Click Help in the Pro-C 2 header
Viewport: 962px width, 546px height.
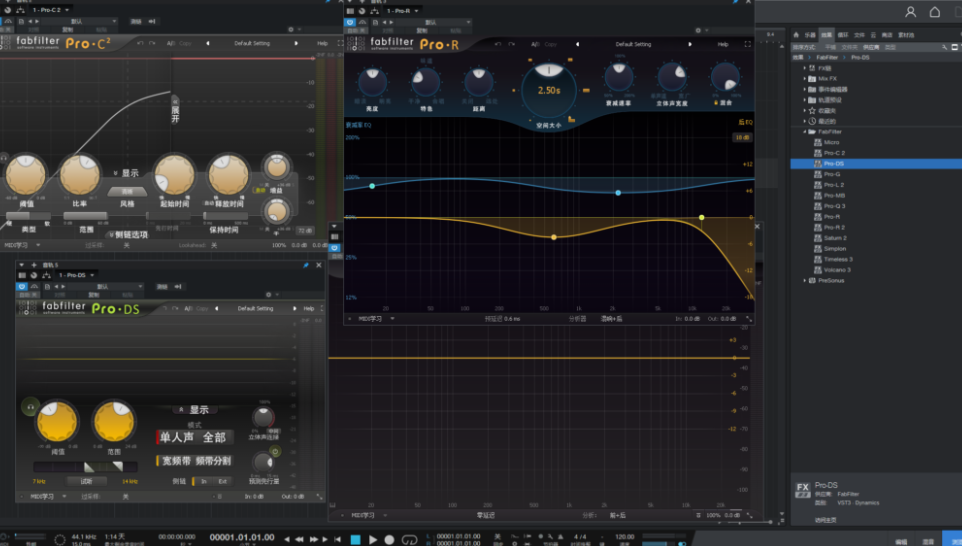pyautogui.click(x=322, y=43)
